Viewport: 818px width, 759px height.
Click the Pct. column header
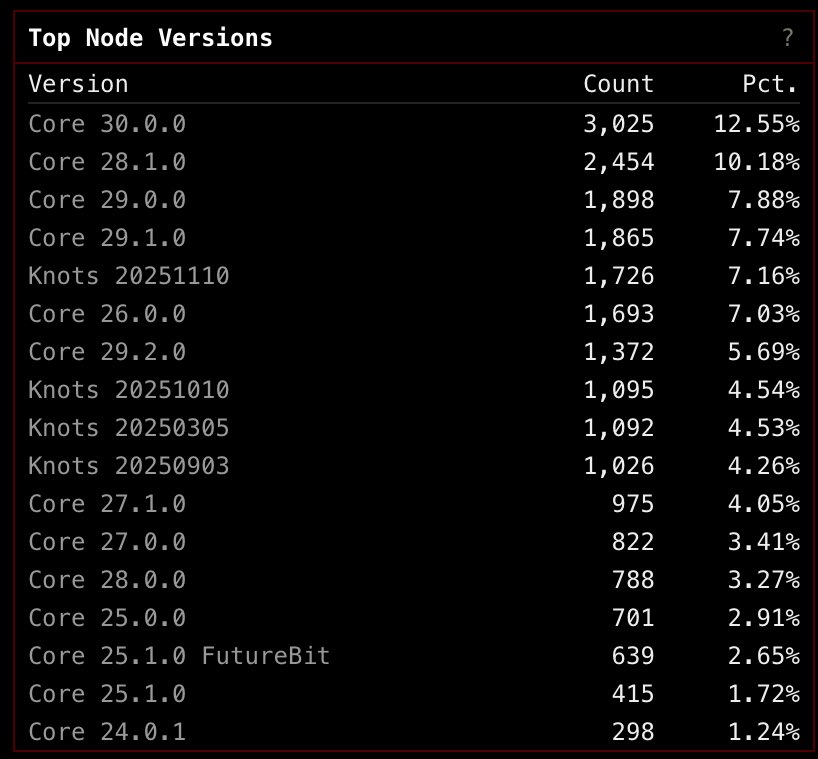771,83
